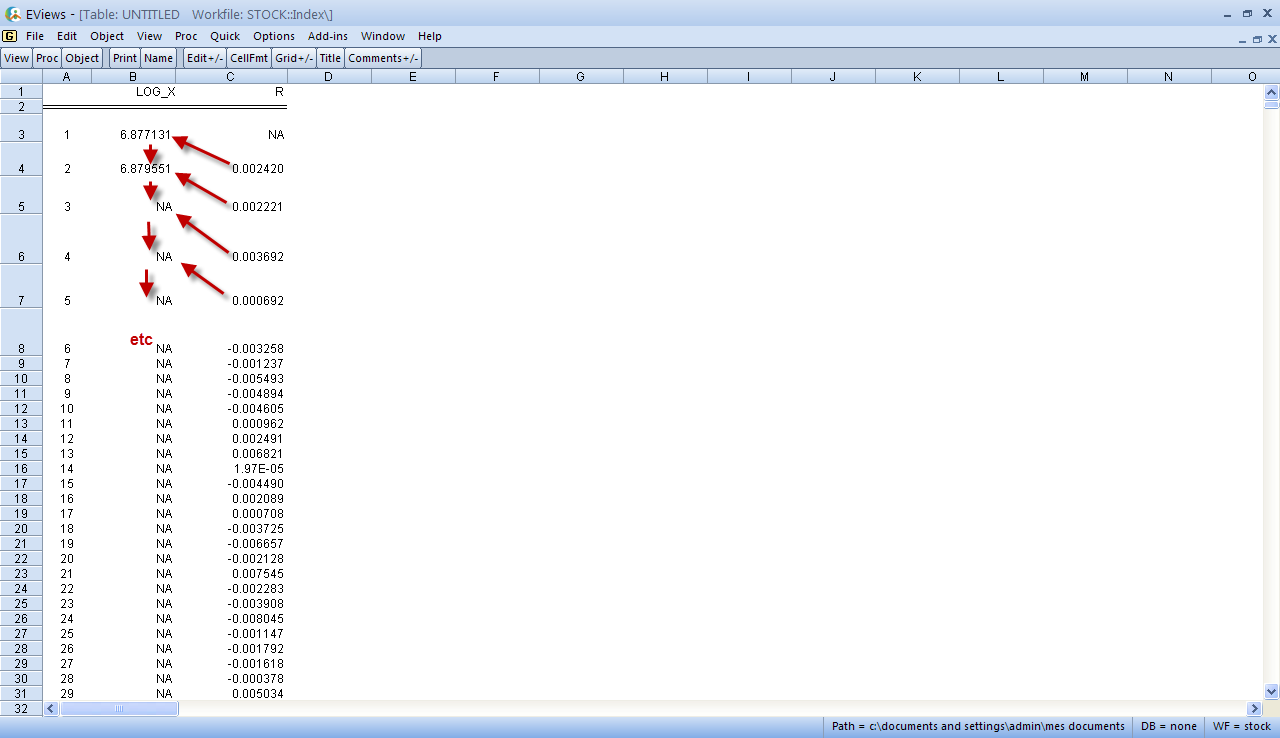Click DB = none in status bar
This screenshot has height=738, width=1280.
coord(1168,727)
